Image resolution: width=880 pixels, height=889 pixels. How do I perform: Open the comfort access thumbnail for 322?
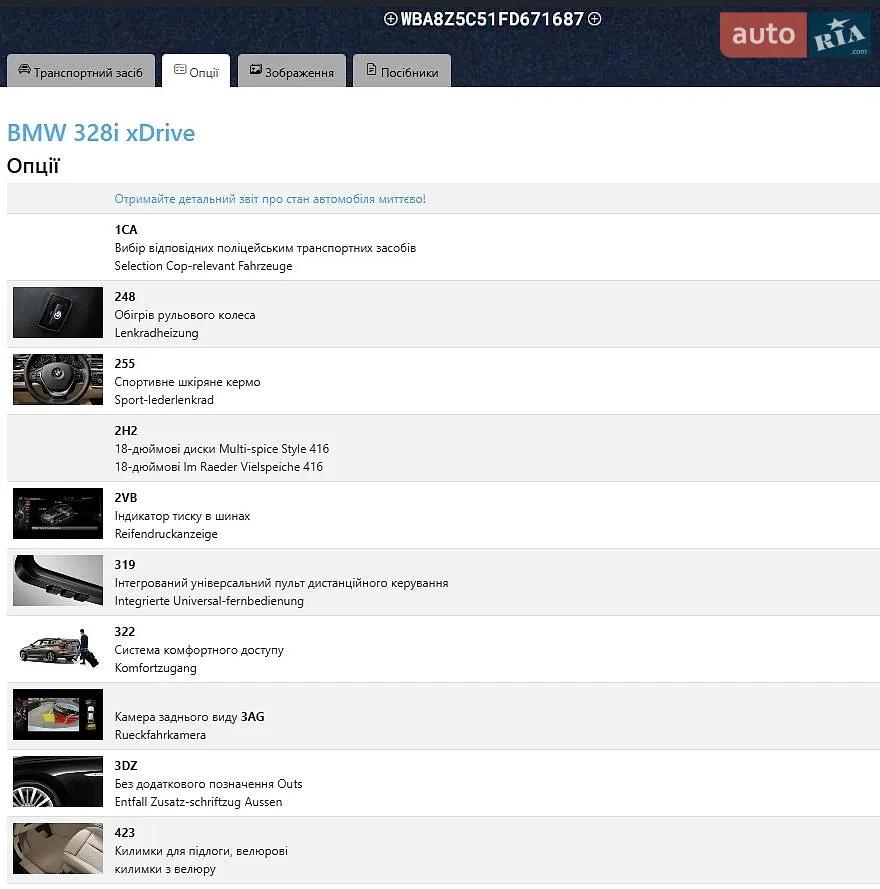[58, 647]
